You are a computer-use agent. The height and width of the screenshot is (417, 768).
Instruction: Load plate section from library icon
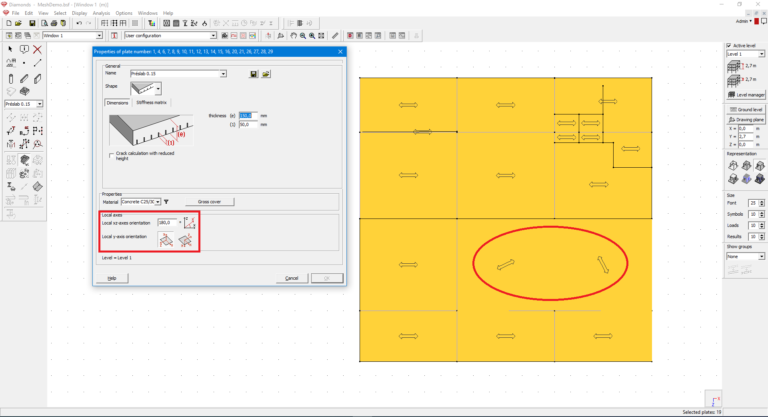[266, 74]
